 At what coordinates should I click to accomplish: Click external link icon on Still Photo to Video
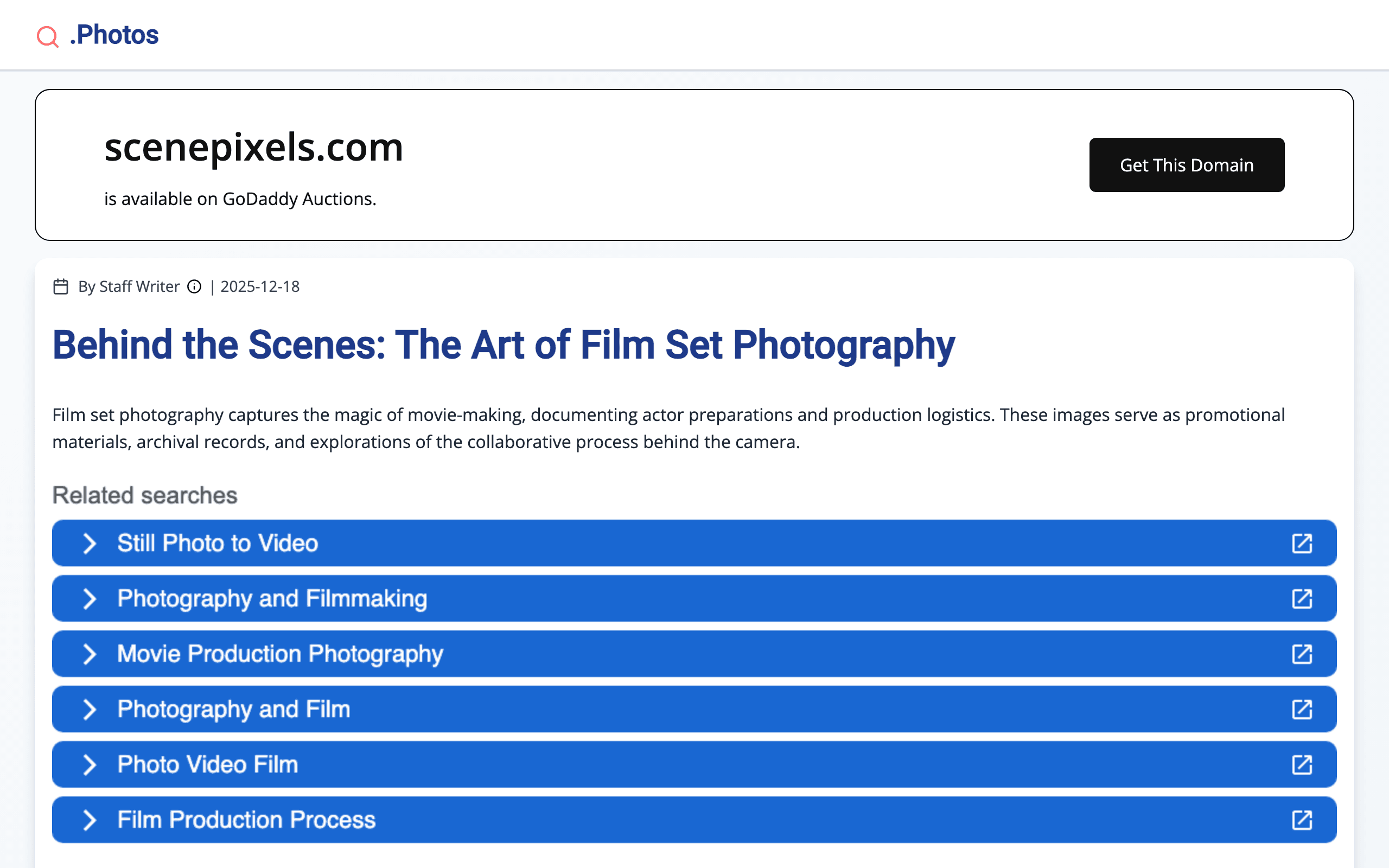point(1302,543)
